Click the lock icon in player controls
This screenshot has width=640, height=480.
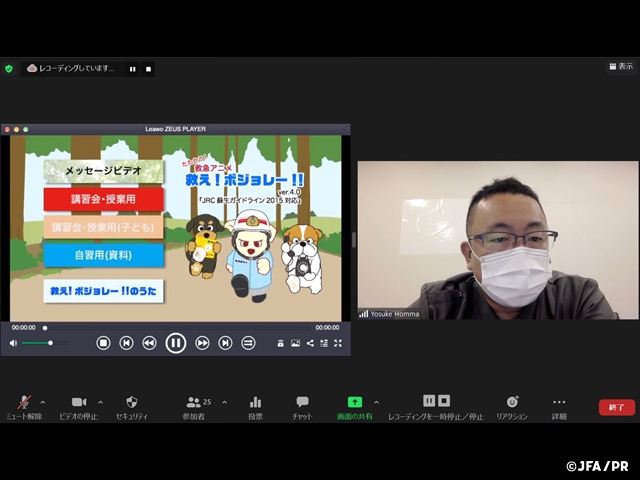[x=280, y=343]
